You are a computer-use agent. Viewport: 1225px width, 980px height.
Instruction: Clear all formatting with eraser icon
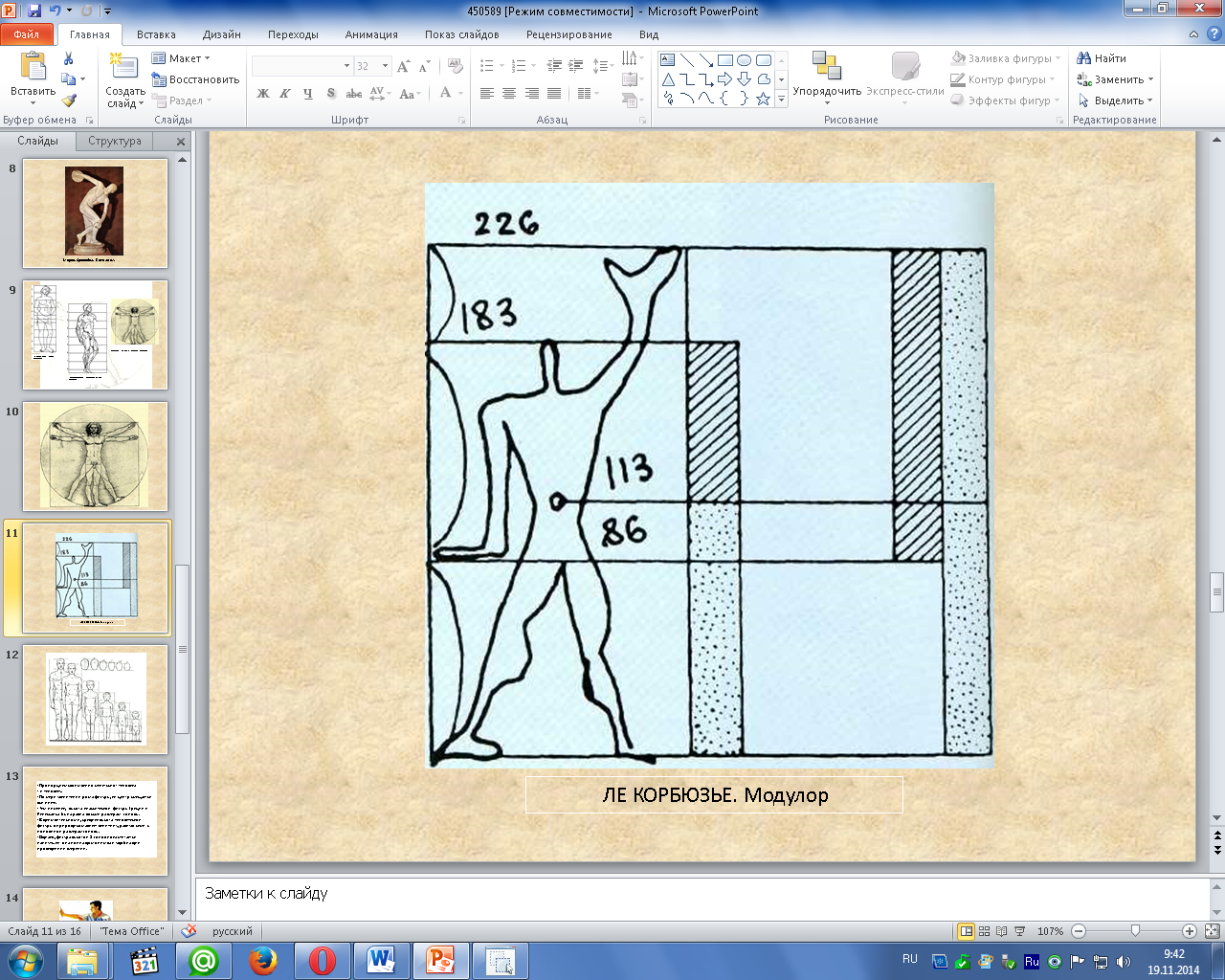tap(456, 66)
